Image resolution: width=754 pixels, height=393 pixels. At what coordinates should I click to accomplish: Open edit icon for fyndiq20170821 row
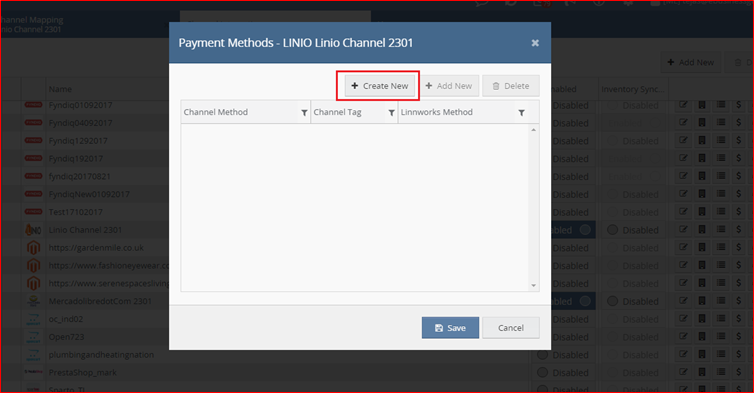pyautogui.click(x=683, y=176)
